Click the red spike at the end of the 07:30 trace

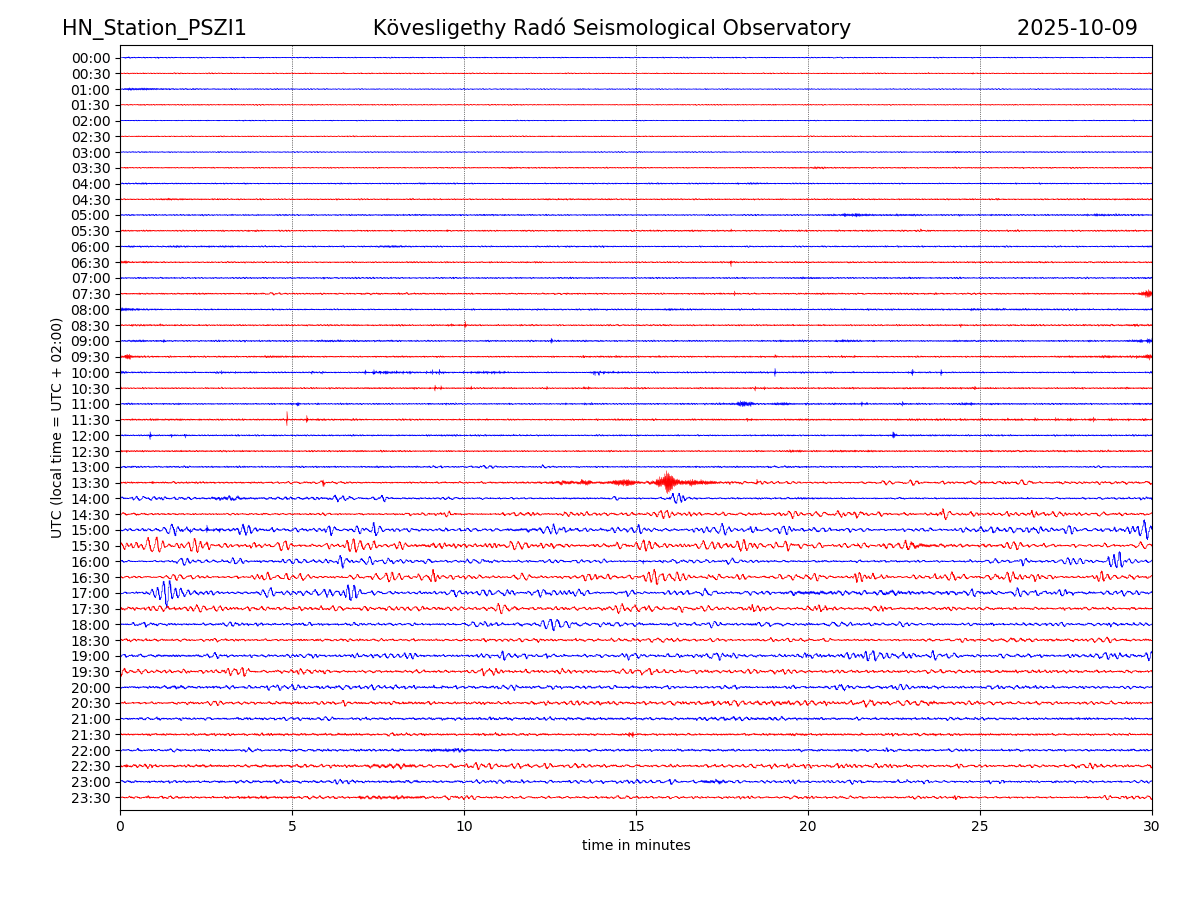point(1146,293)
